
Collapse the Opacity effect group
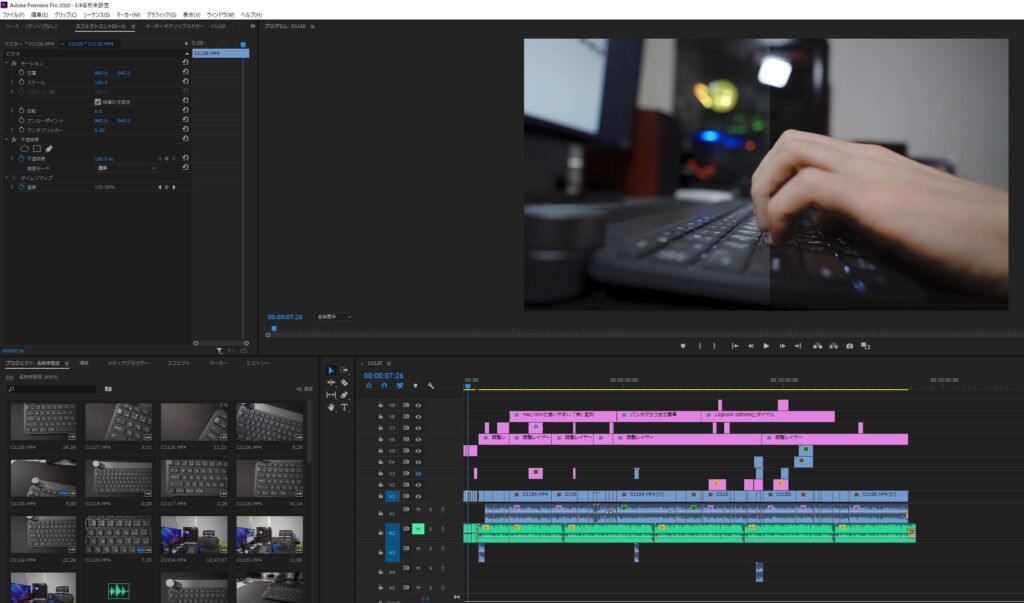click(x=7, y=139)
